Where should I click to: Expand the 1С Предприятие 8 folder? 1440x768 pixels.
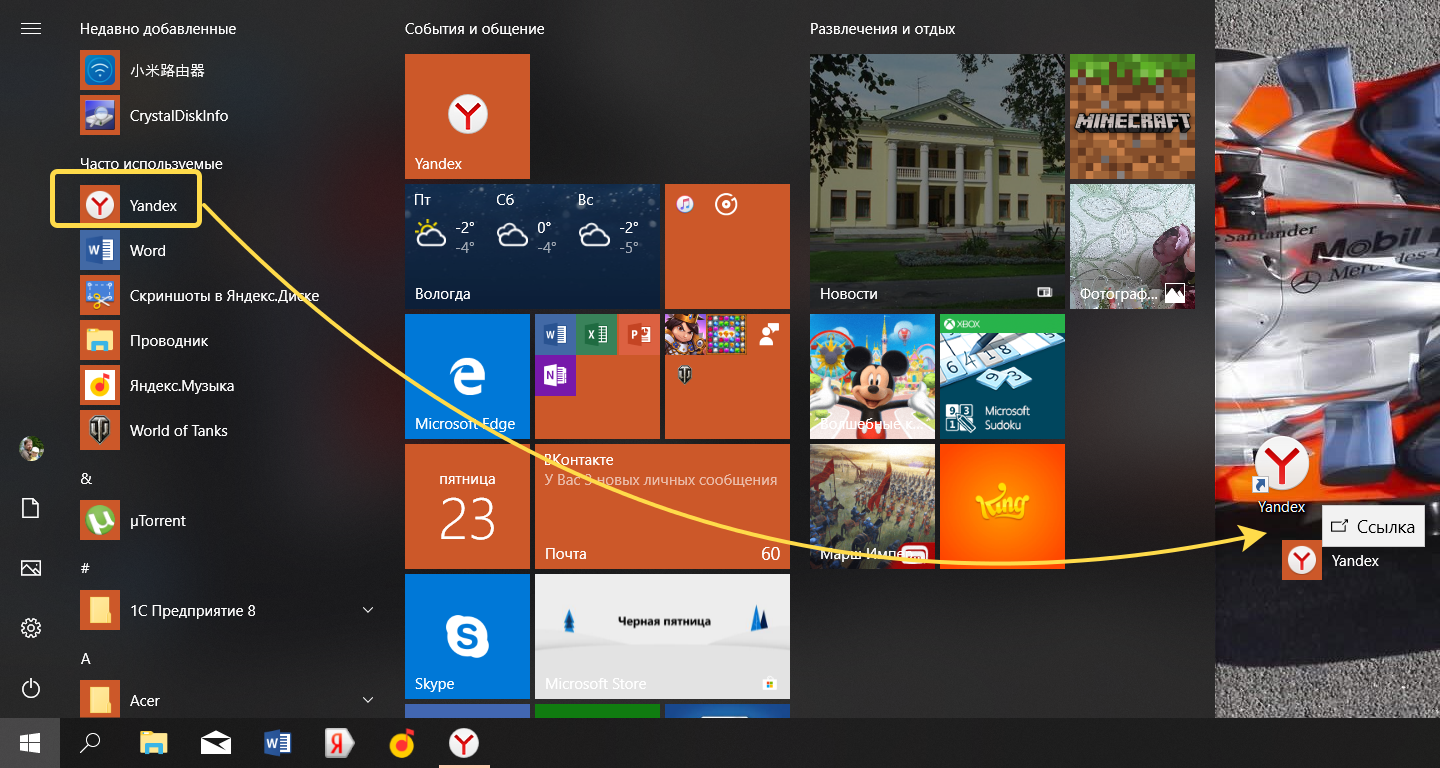point(367,610)
